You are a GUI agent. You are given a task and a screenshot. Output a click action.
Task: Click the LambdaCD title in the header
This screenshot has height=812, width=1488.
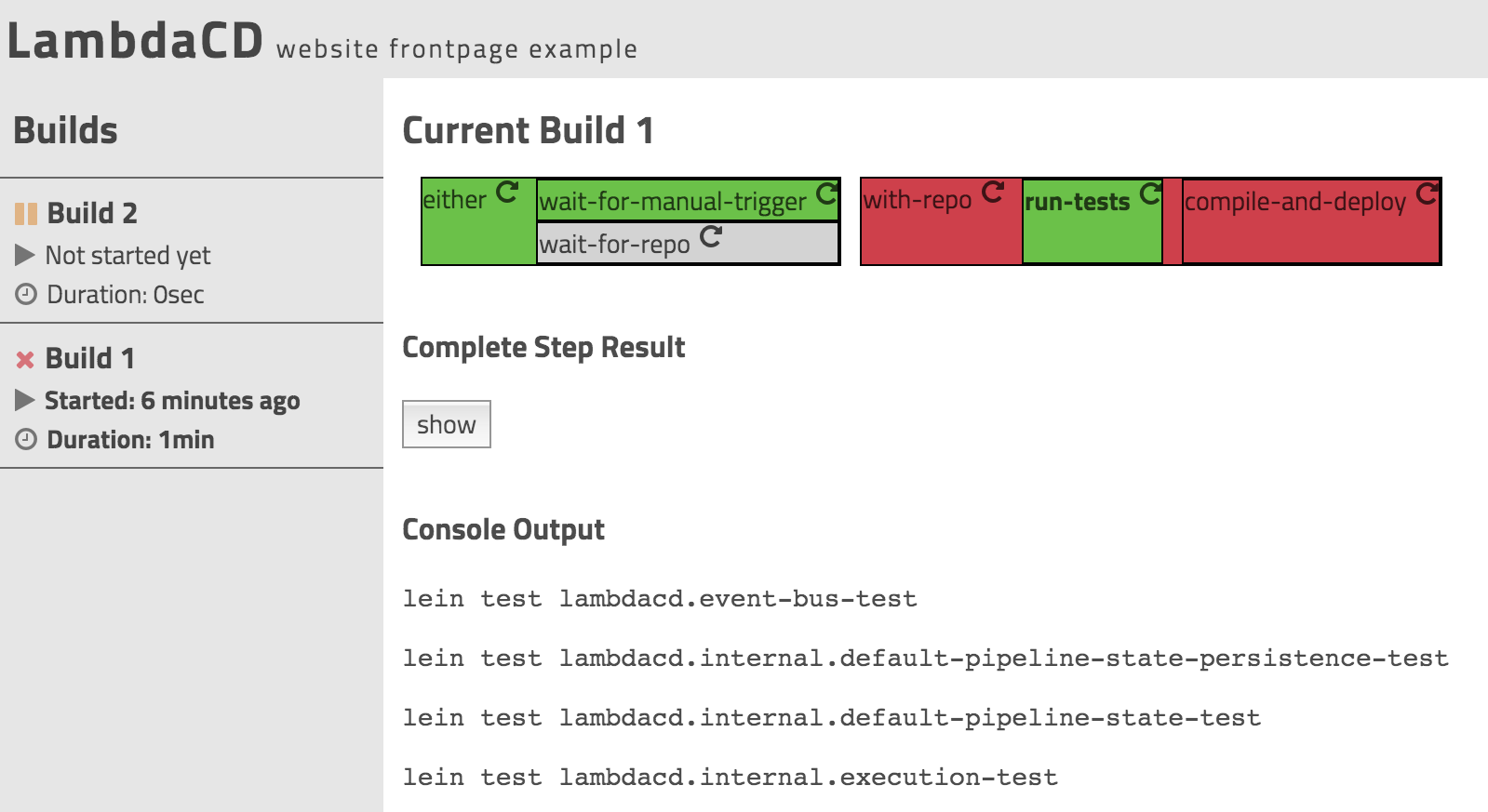[x=136, y=41]
